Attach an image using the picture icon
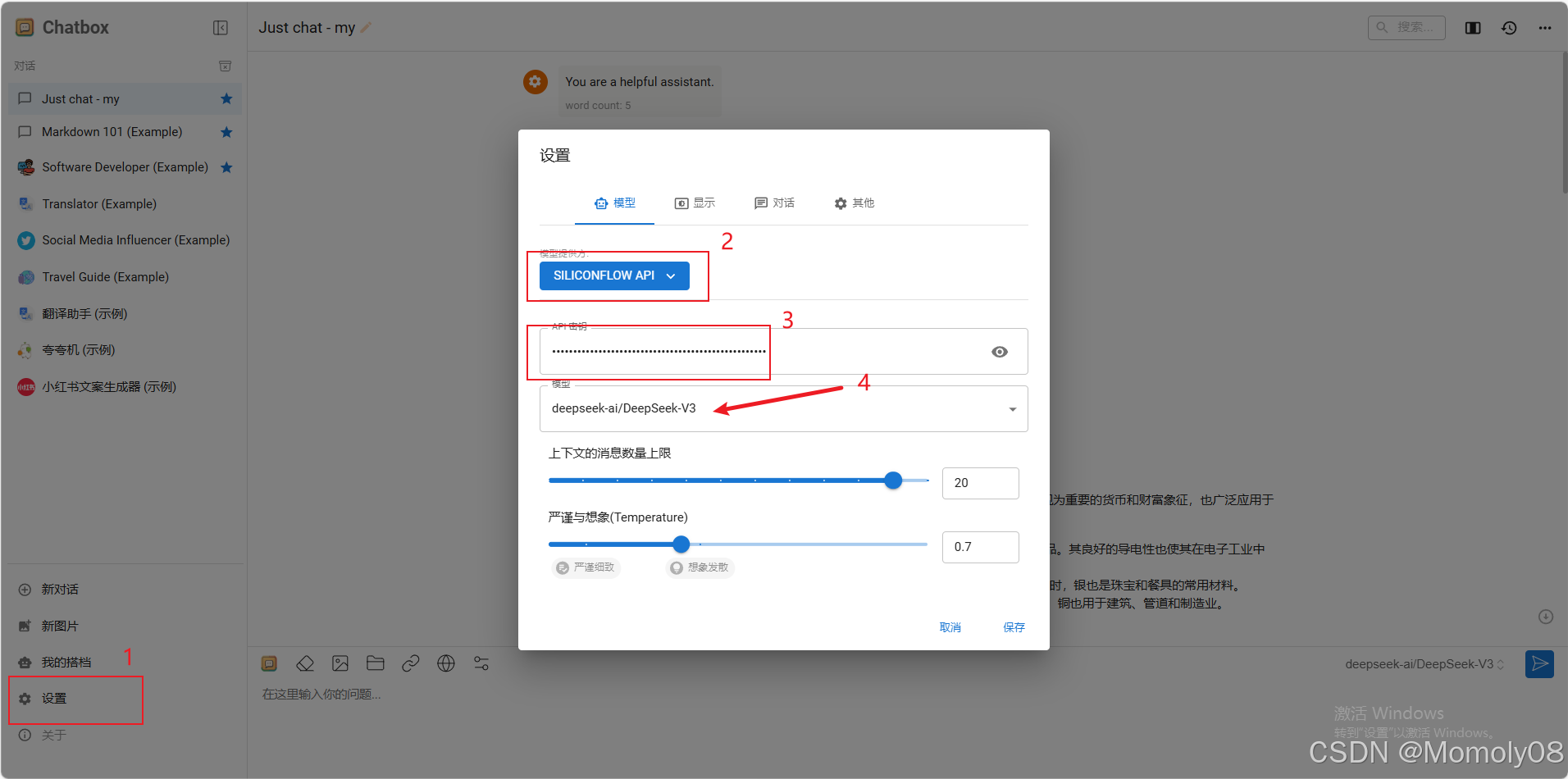This screenshot has width=1568, height=779. [340, 663]
